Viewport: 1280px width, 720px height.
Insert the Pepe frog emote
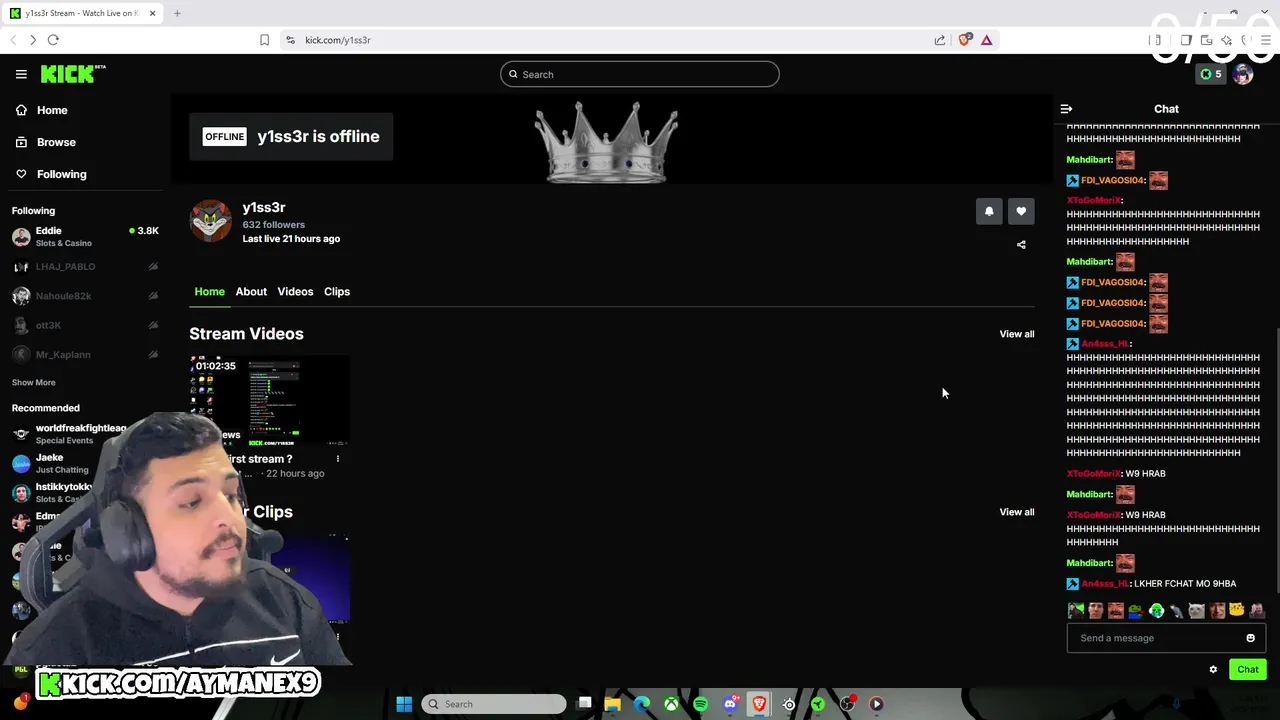[1136, 610]
